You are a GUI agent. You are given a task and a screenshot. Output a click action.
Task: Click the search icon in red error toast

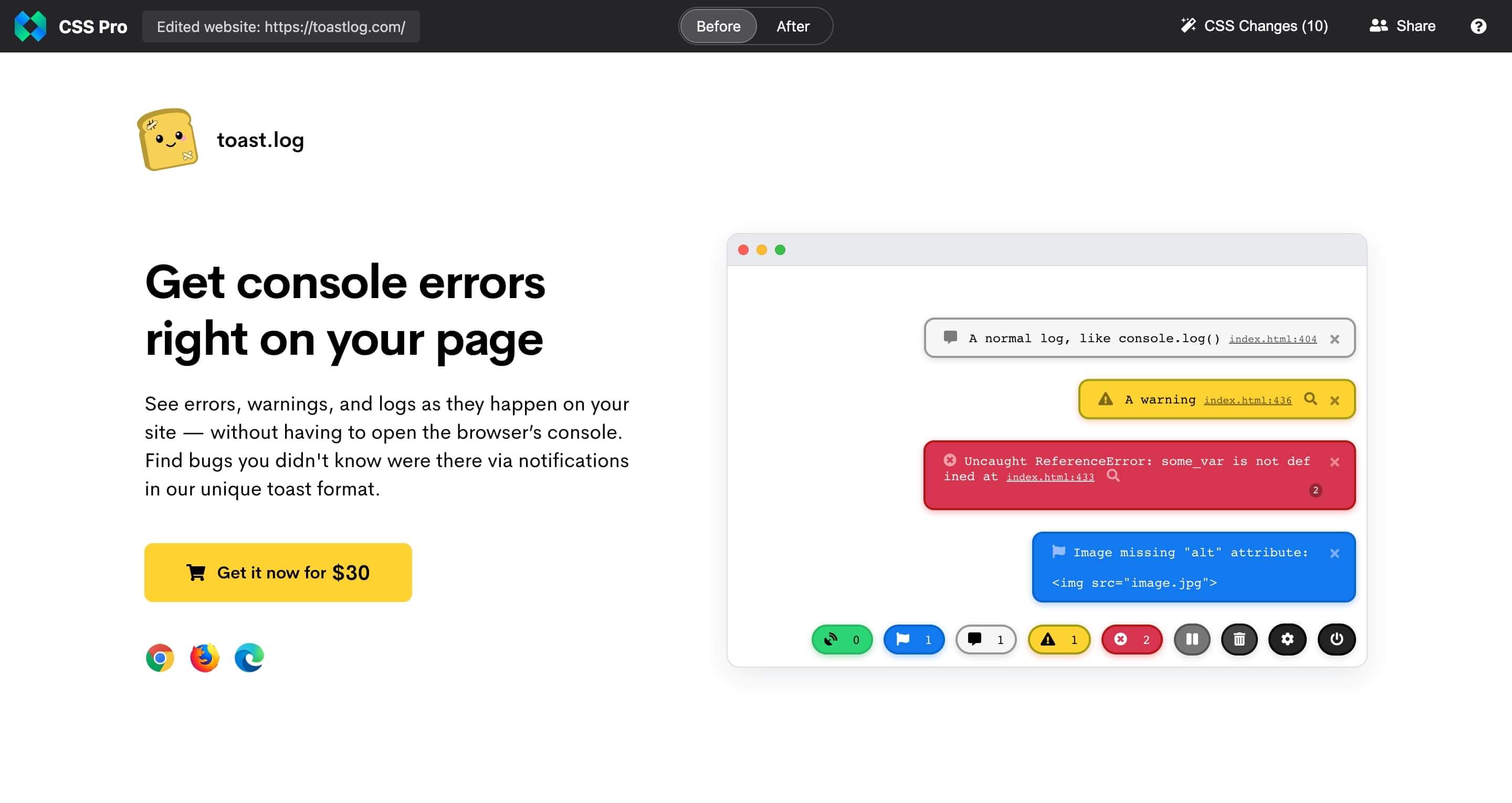[1113, 476]
